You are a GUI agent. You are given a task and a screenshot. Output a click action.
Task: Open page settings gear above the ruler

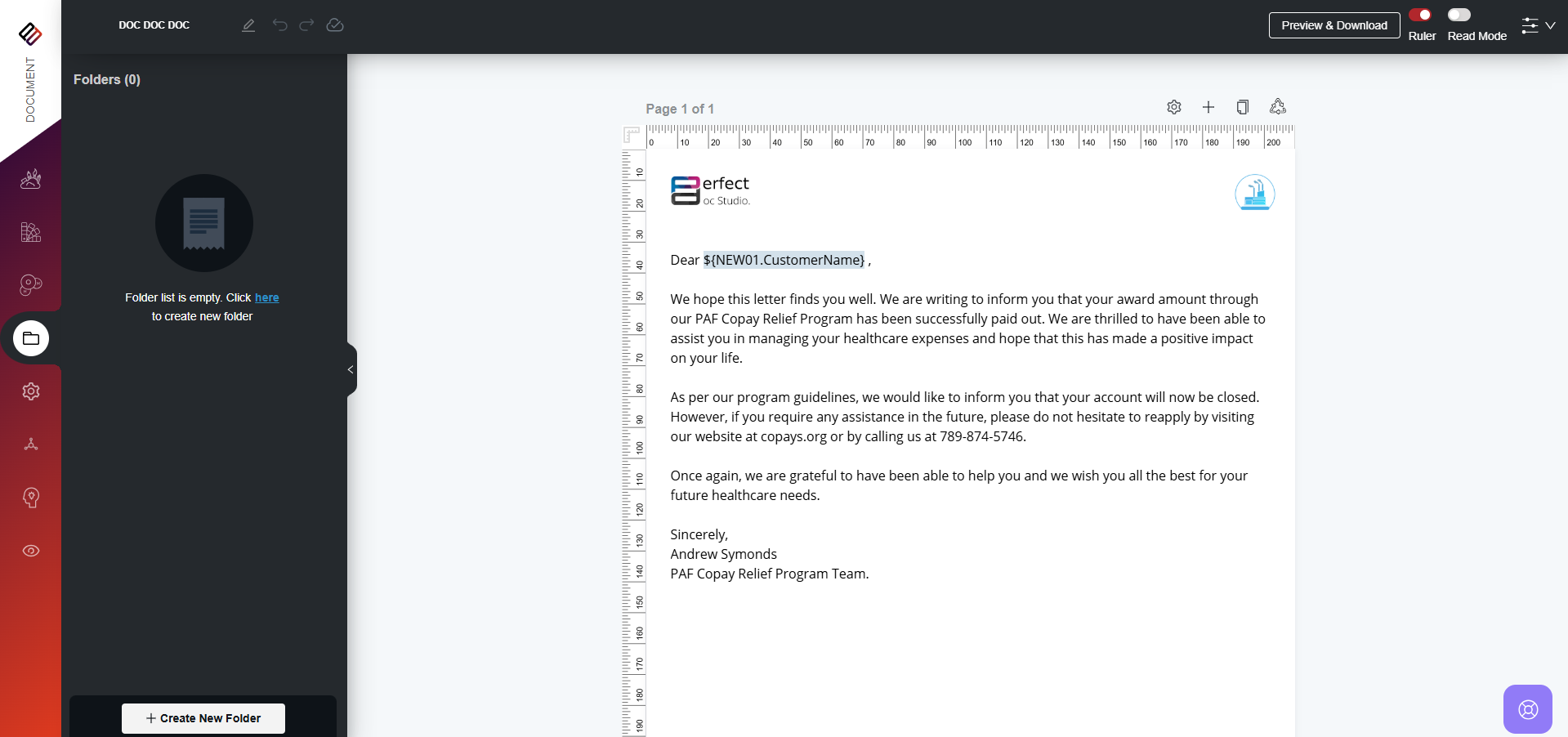tap(1174, 107)
